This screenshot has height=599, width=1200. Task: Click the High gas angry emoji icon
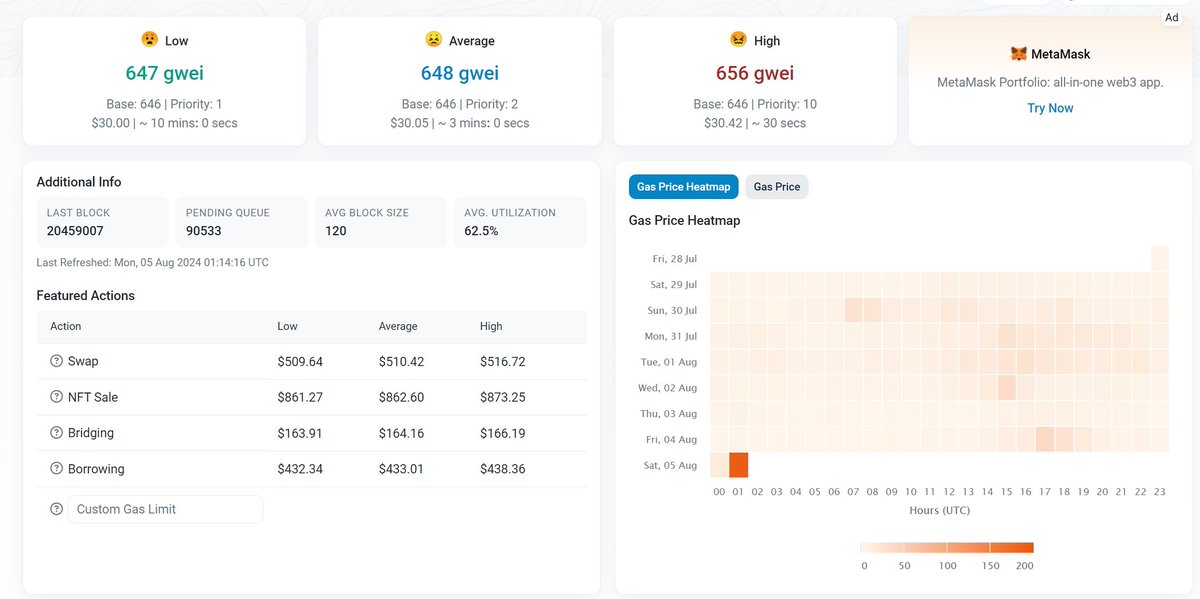(x=738, y=40)
